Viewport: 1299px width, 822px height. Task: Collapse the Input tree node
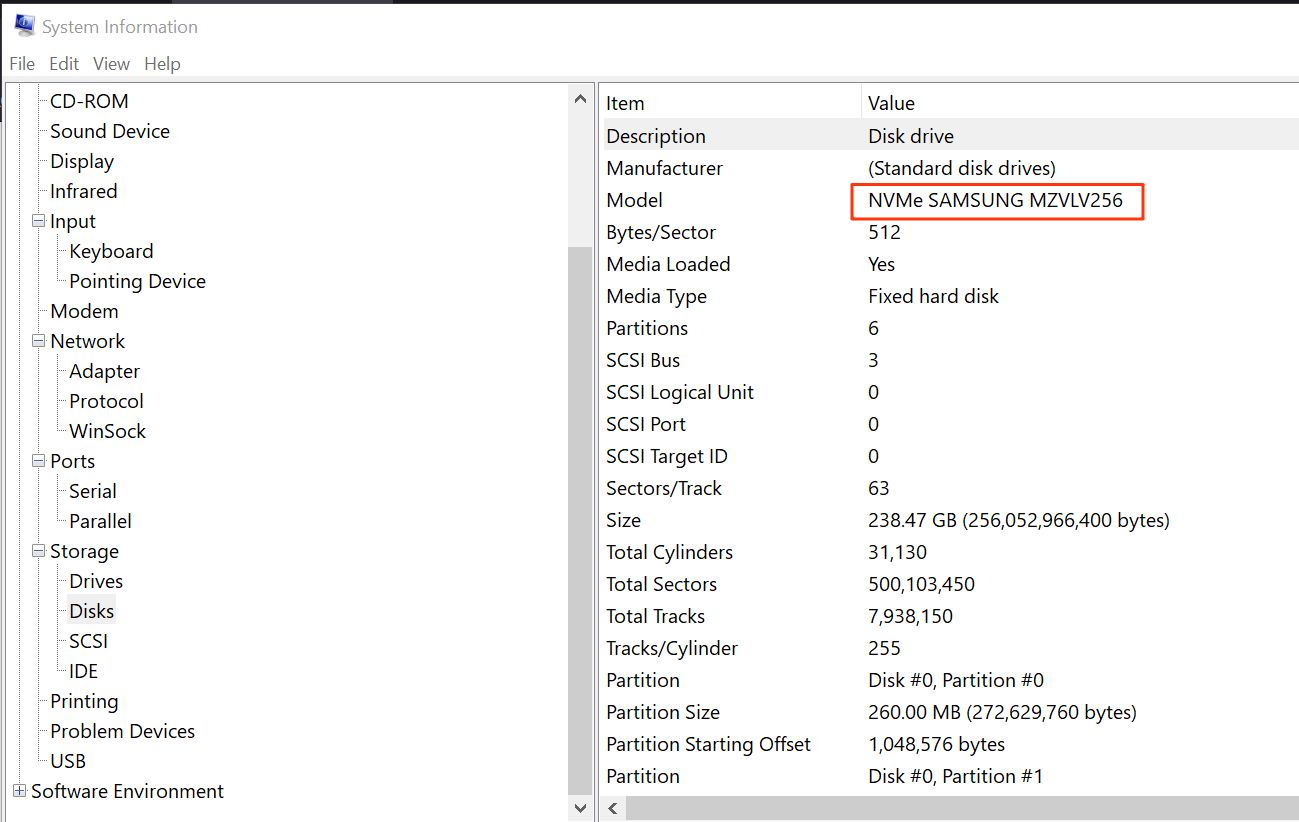[x=39, y=221]
